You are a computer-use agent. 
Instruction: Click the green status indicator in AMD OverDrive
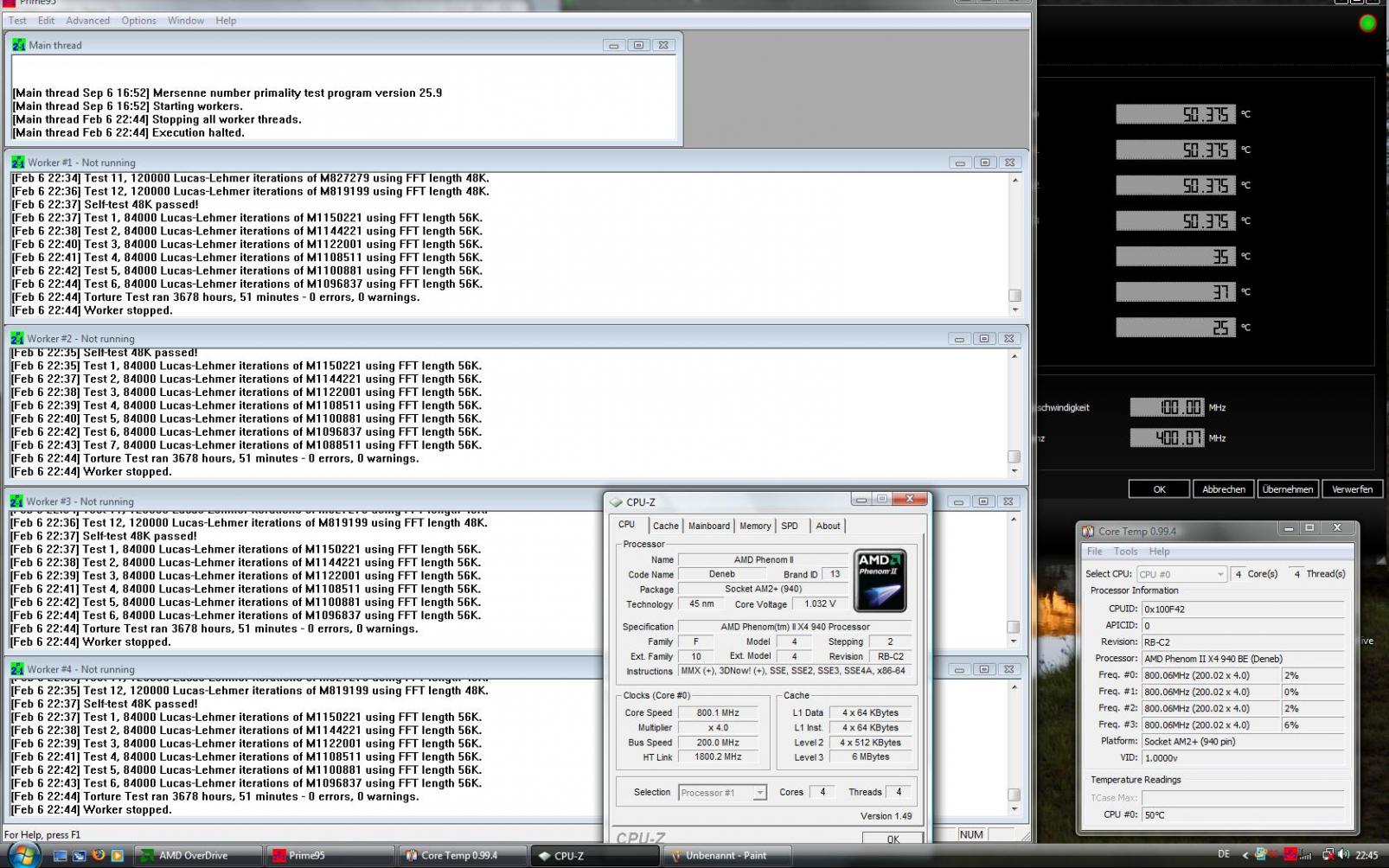click(1367, 23)
